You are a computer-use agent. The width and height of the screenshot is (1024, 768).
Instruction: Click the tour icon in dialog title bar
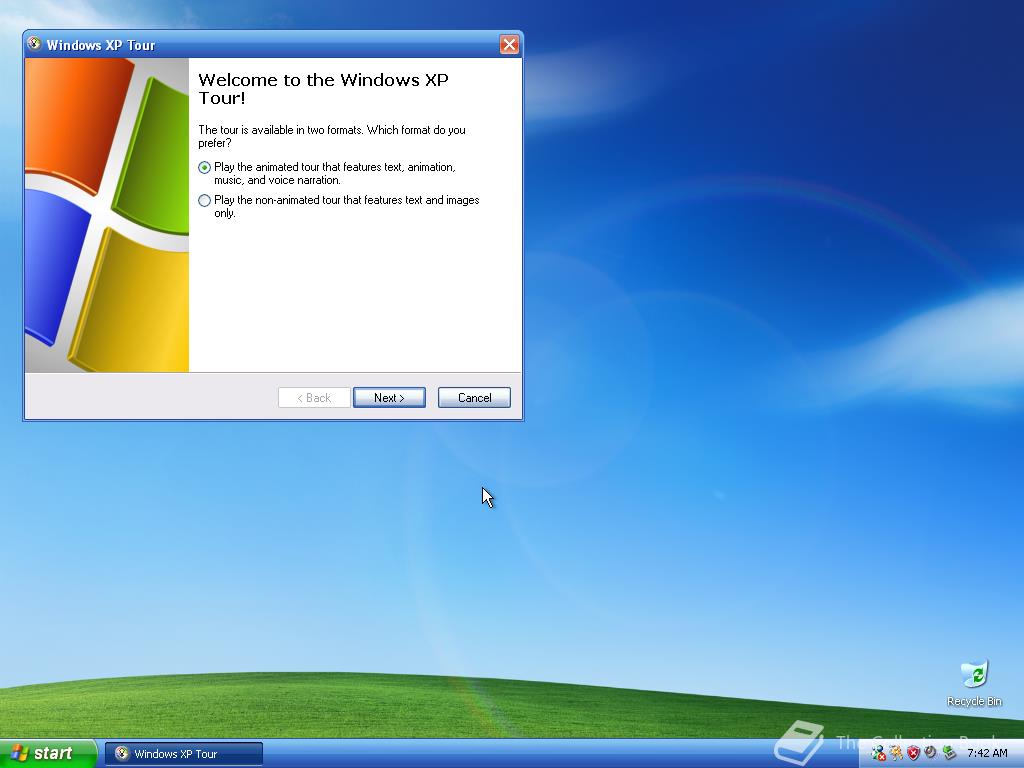tap(35, 44)
